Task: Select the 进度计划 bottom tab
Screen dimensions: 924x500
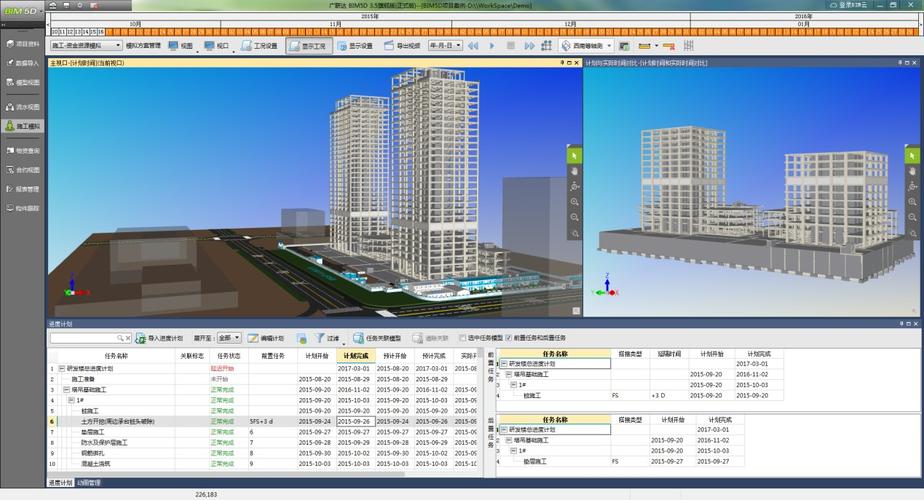Action: pos(60,483)
